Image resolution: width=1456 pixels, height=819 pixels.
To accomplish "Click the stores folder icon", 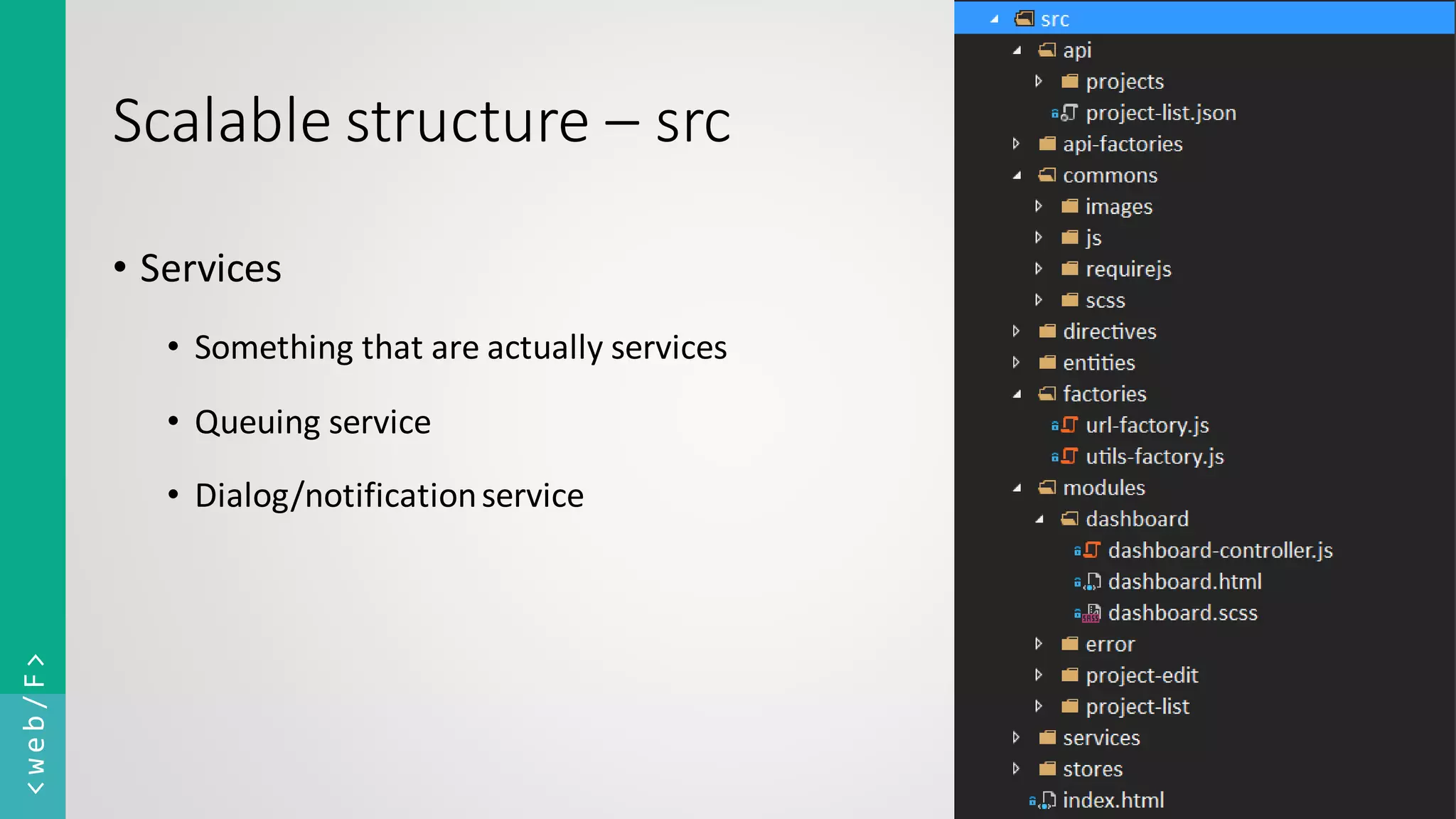I will click(x=1047, y=769).
